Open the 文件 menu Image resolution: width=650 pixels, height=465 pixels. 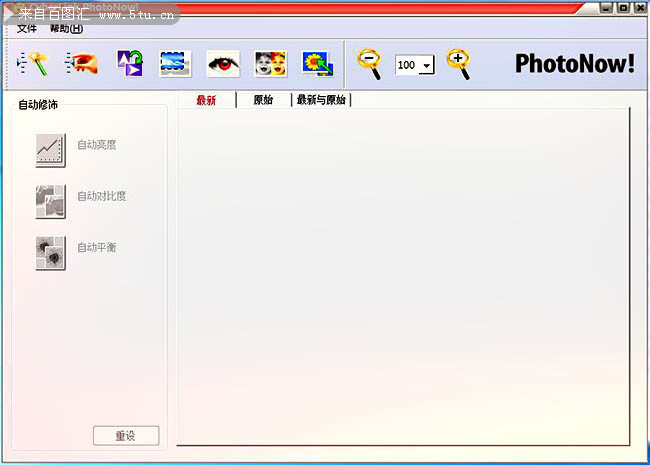[27, 29]
